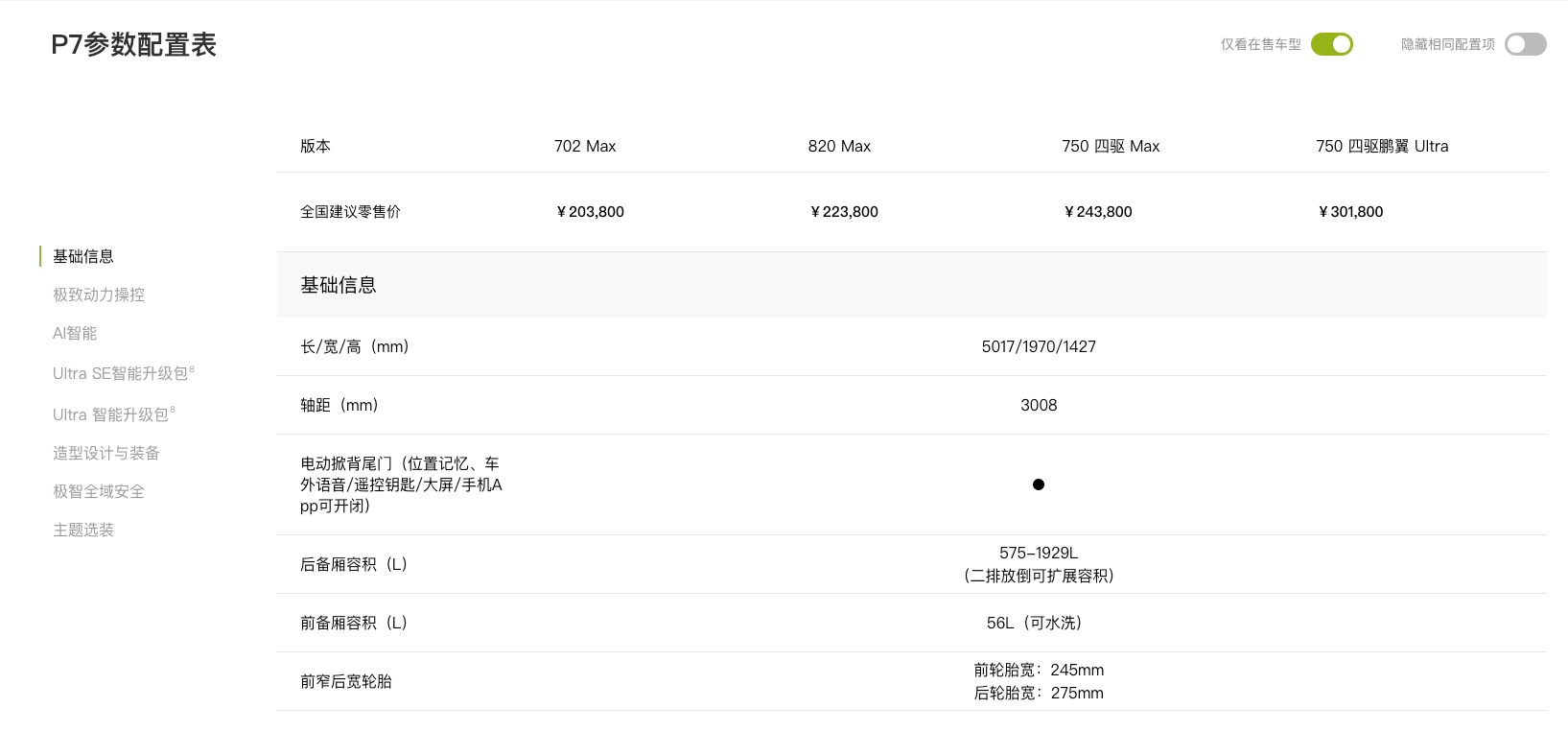Viewport: 1568px width, 732px height.
Task: Select the 750 四驱 Max version header
Action: 1111,146
